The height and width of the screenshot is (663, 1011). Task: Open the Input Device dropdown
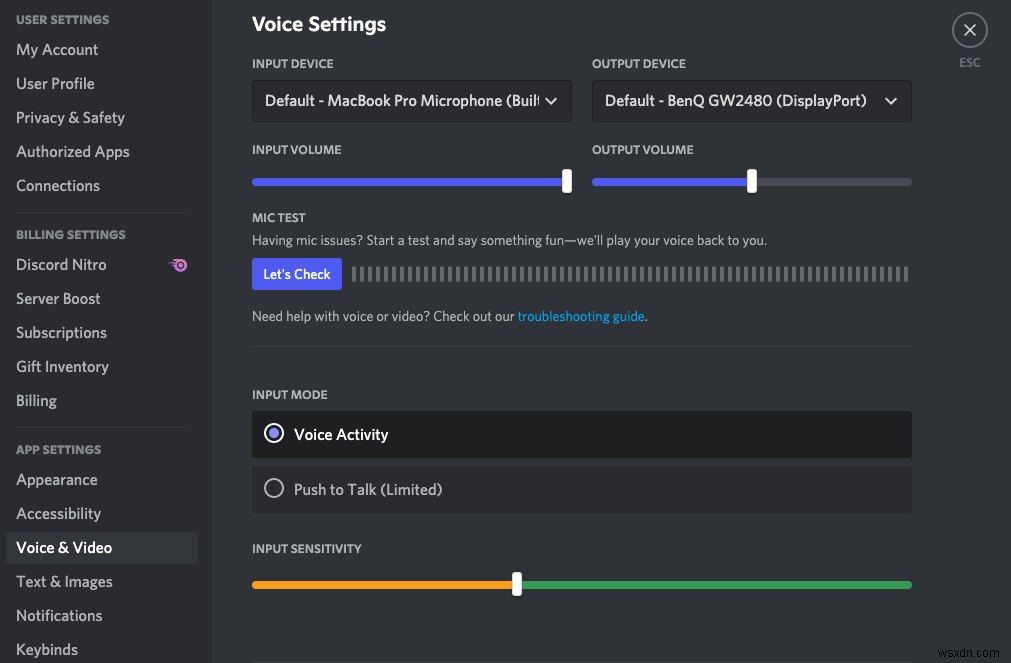point(411,101)
